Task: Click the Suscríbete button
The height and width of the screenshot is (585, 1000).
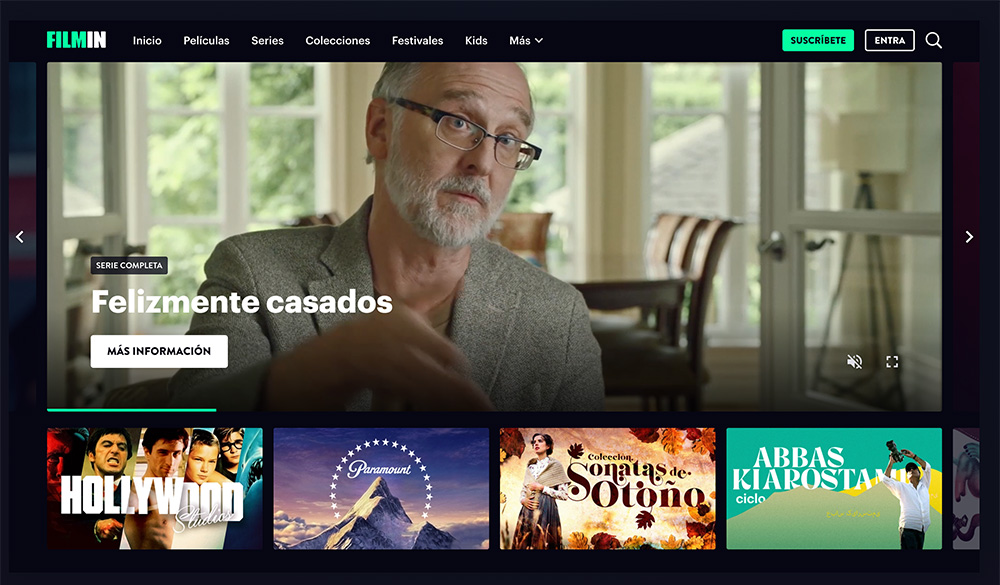Action: pyautogui.click(x=818, y=40)
